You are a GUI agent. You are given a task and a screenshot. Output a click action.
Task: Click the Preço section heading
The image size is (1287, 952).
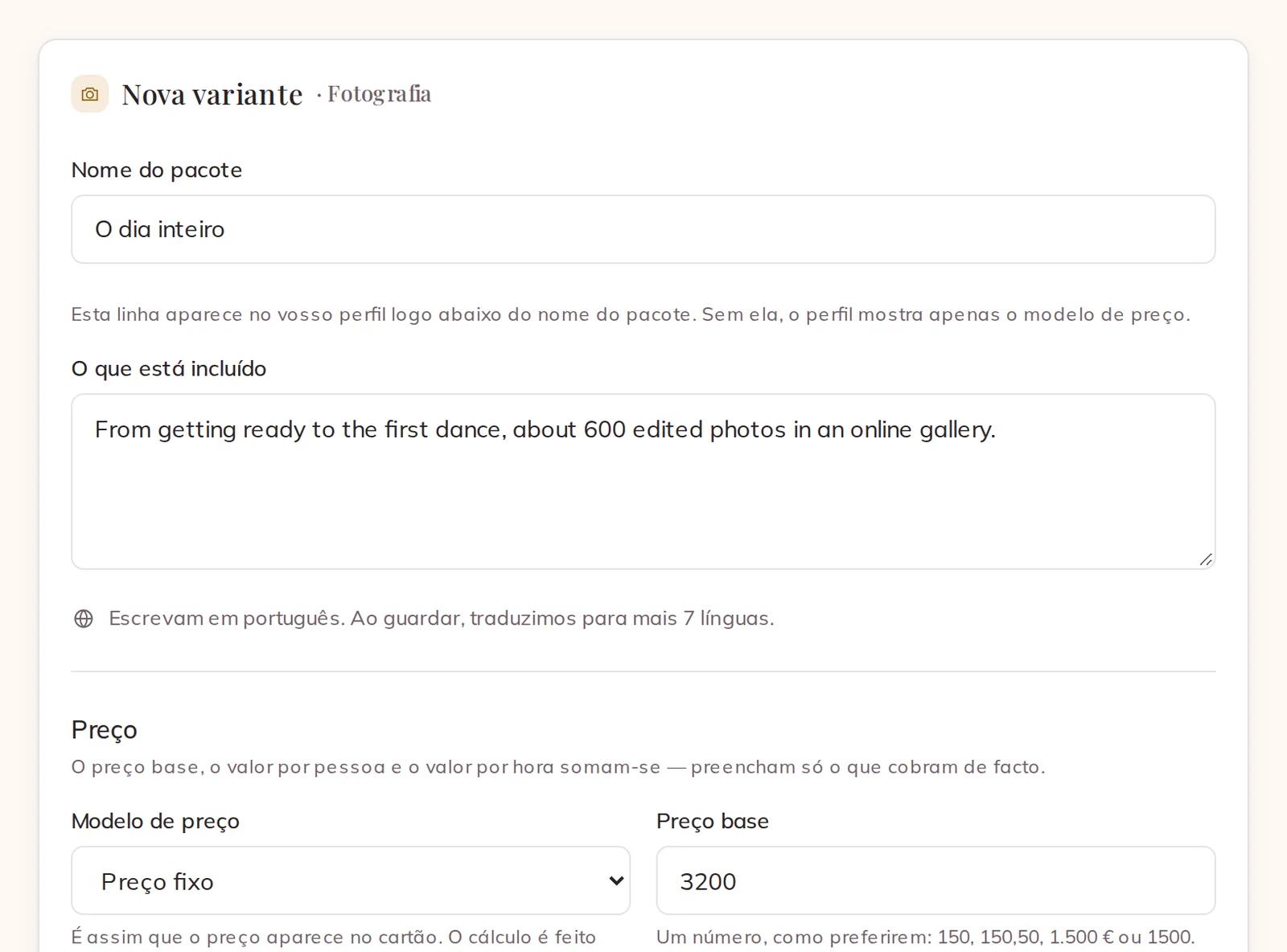(x=105, y=729)
